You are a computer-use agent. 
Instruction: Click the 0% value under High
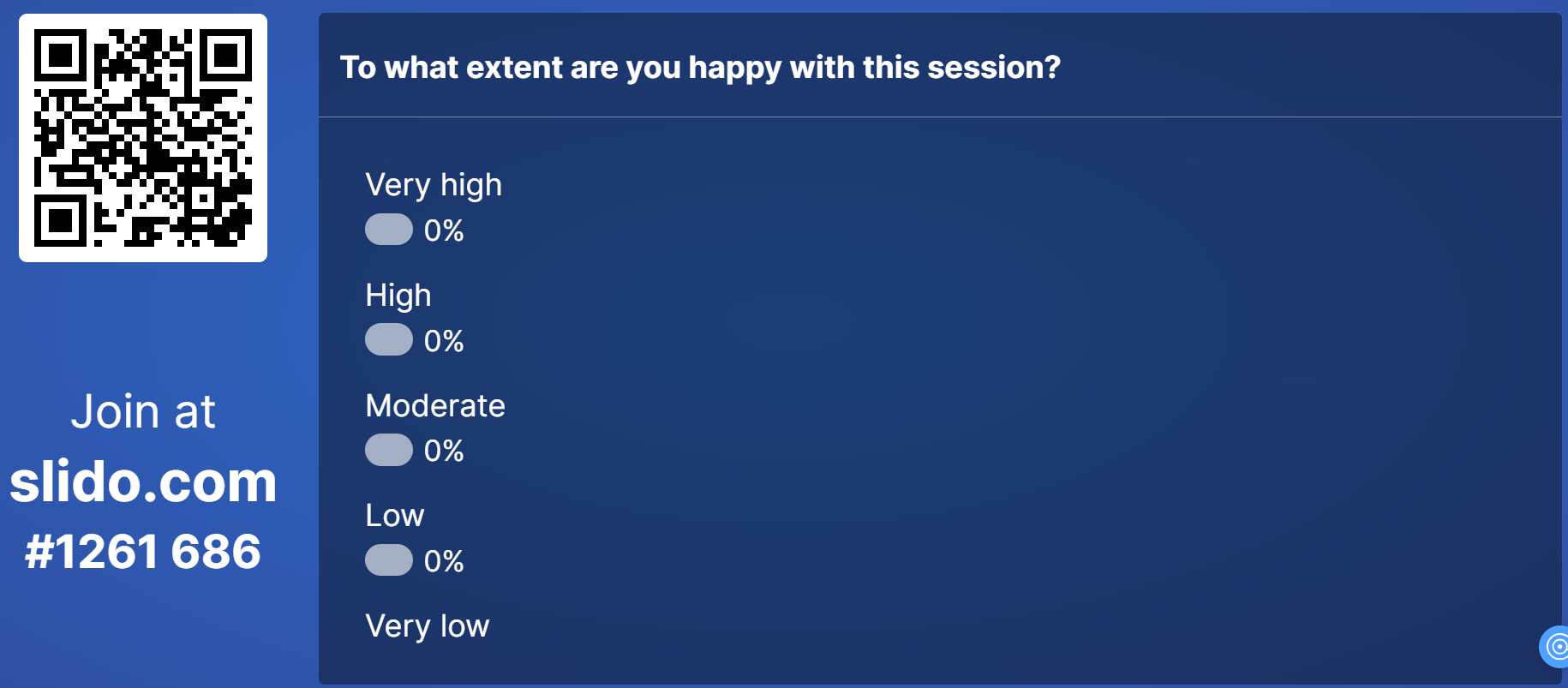tap(444, 341)
